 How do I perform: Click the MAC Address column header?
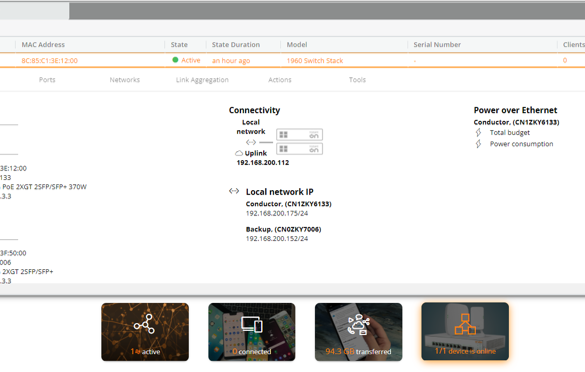pyautogui.click(x=43, y=44)
